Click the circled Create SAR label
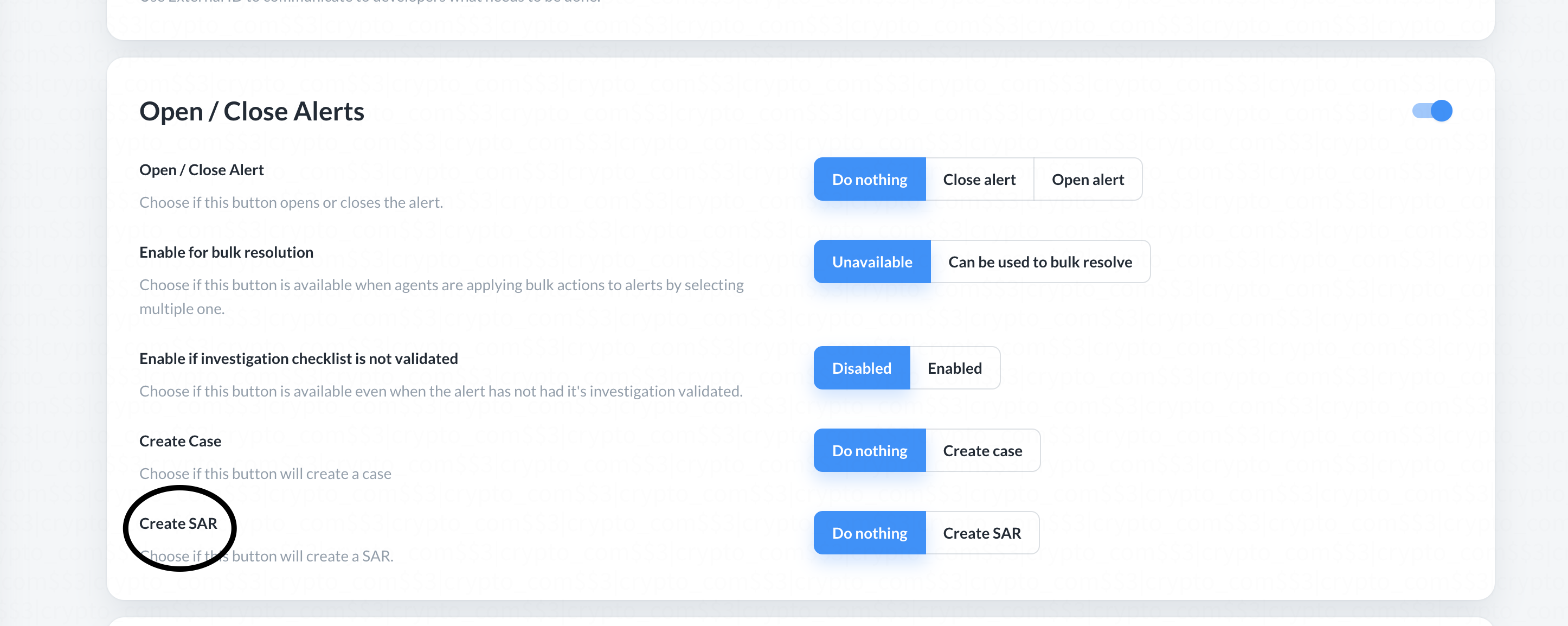This screenshot has height=626, width=1568. [178, 523]
